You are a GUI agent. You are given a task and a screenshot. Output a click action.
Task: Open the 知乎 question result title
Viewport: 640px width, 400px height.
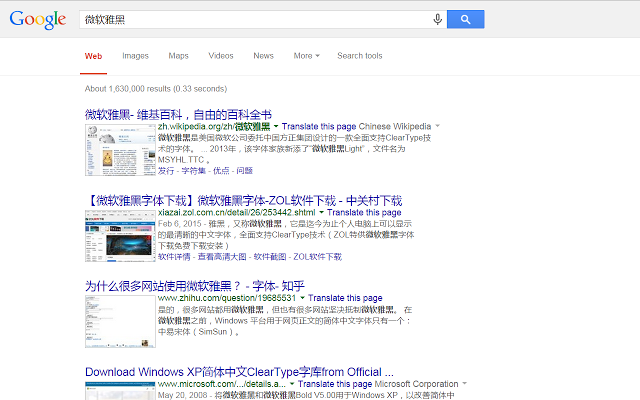coord(195,286)
